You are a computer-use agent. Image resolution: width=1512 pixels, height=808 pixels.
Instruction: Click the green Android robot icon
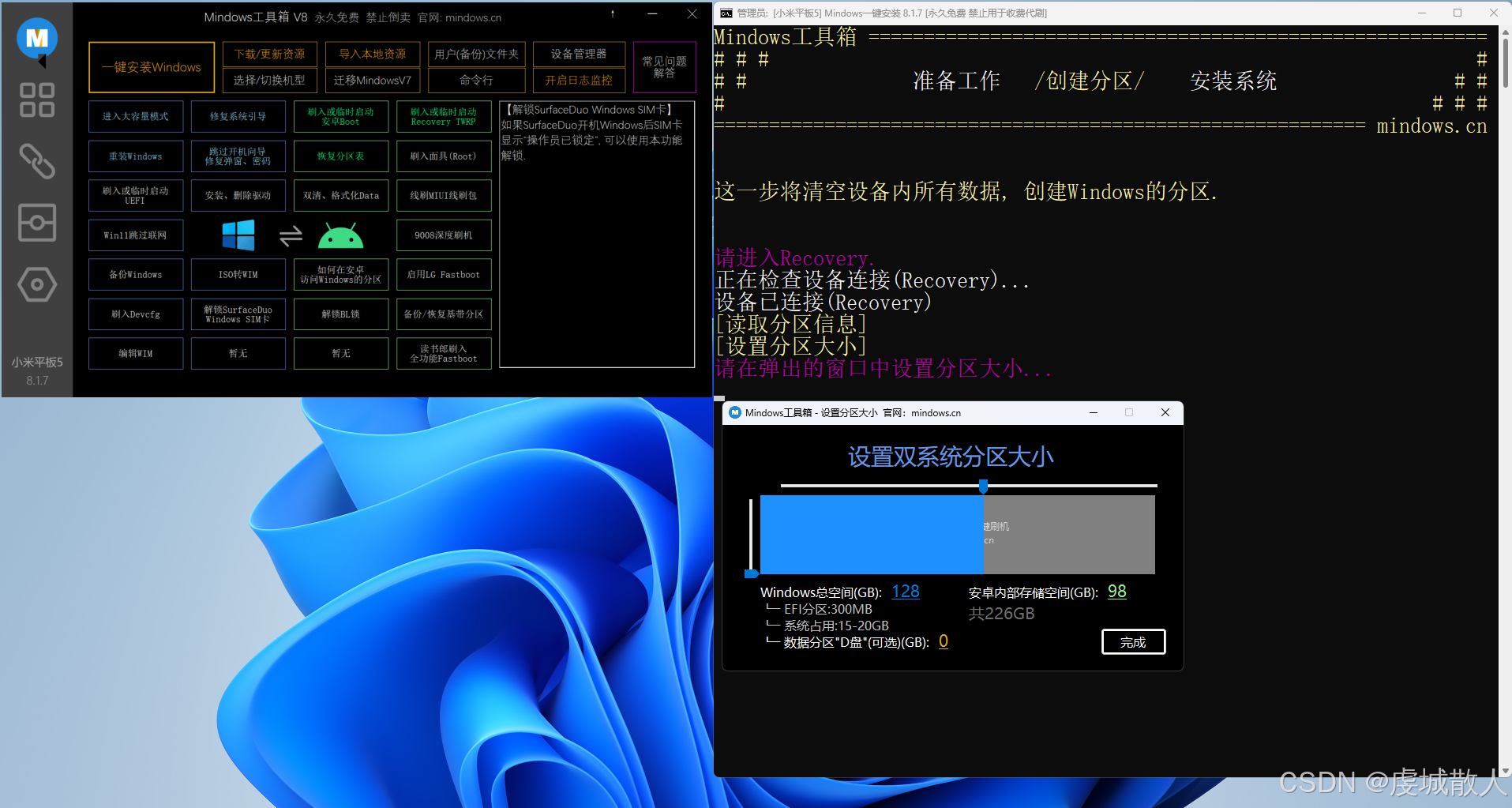tap(340, 235)
